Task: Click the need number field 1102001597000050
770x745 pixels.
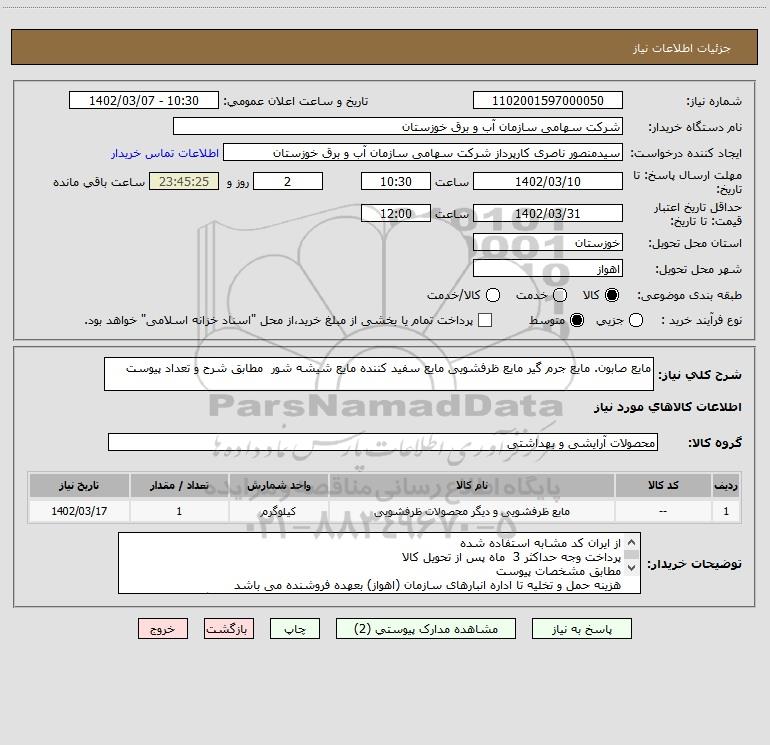Action: [x=548, y=100]
